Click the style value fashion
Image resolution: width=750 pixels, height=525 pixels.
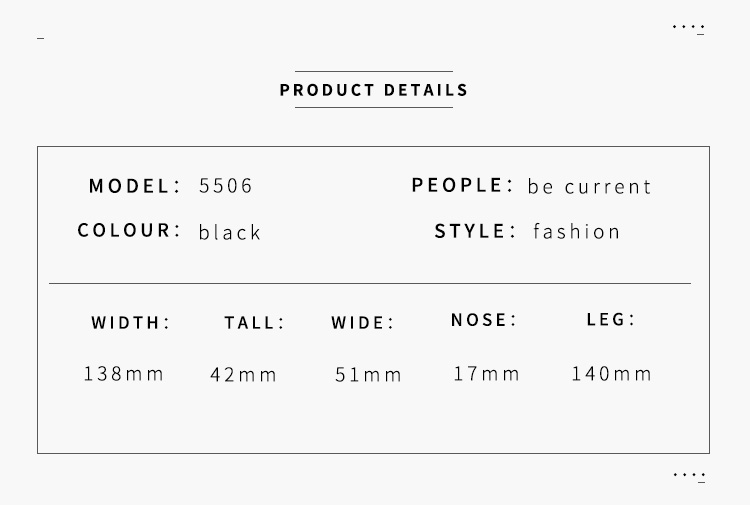coord(576,231)
